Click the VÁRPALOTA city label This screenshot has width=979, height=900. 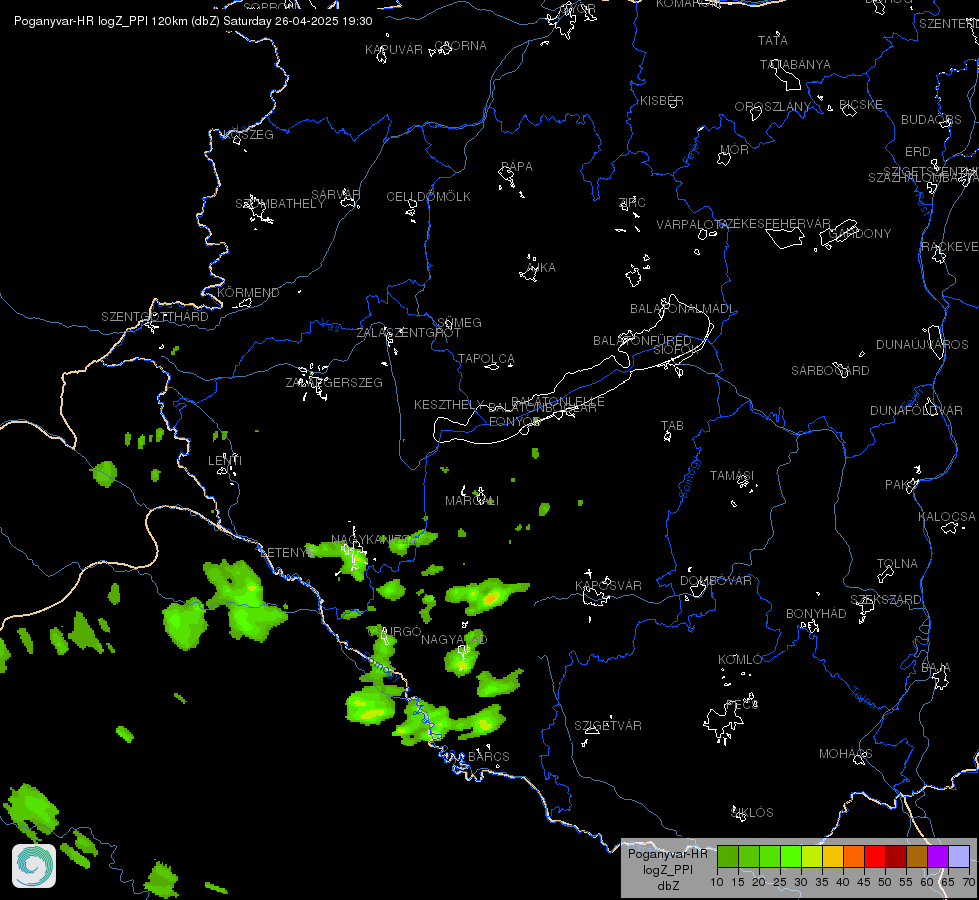point(691,224)
